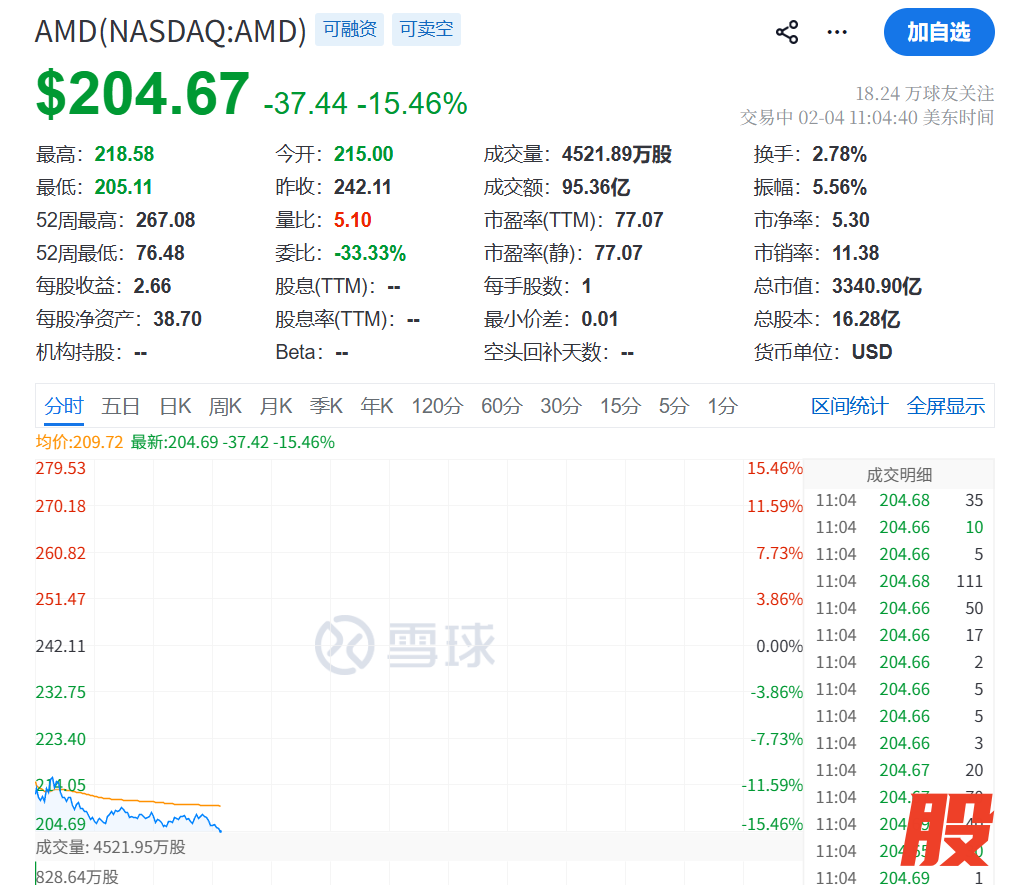
Task: Switch to the 季K chart tab
Action: 326,406
